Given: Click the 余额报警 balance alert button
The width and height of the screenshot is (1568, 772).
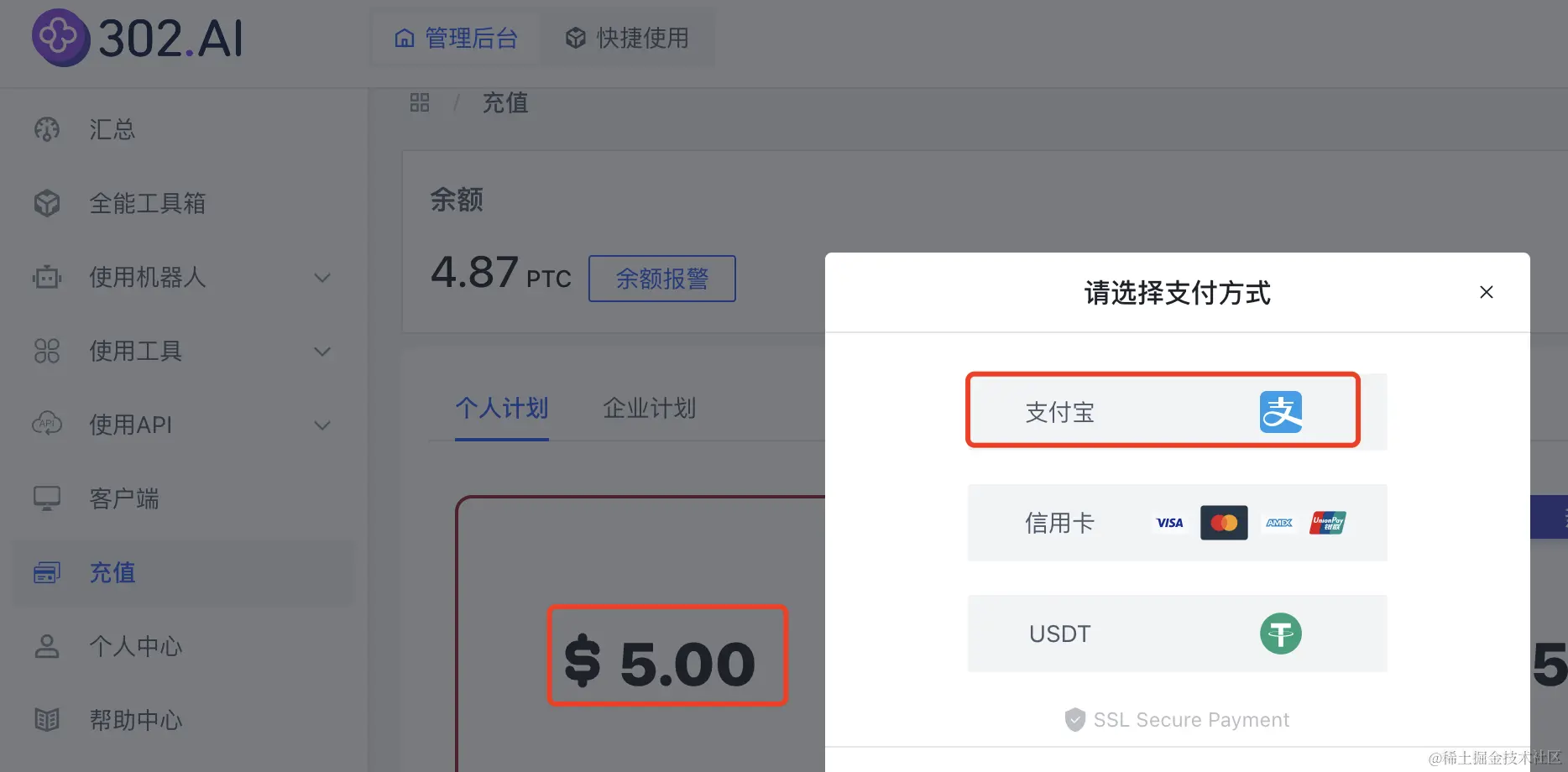Looking at the screenshot, I should [x=661, y=278].
